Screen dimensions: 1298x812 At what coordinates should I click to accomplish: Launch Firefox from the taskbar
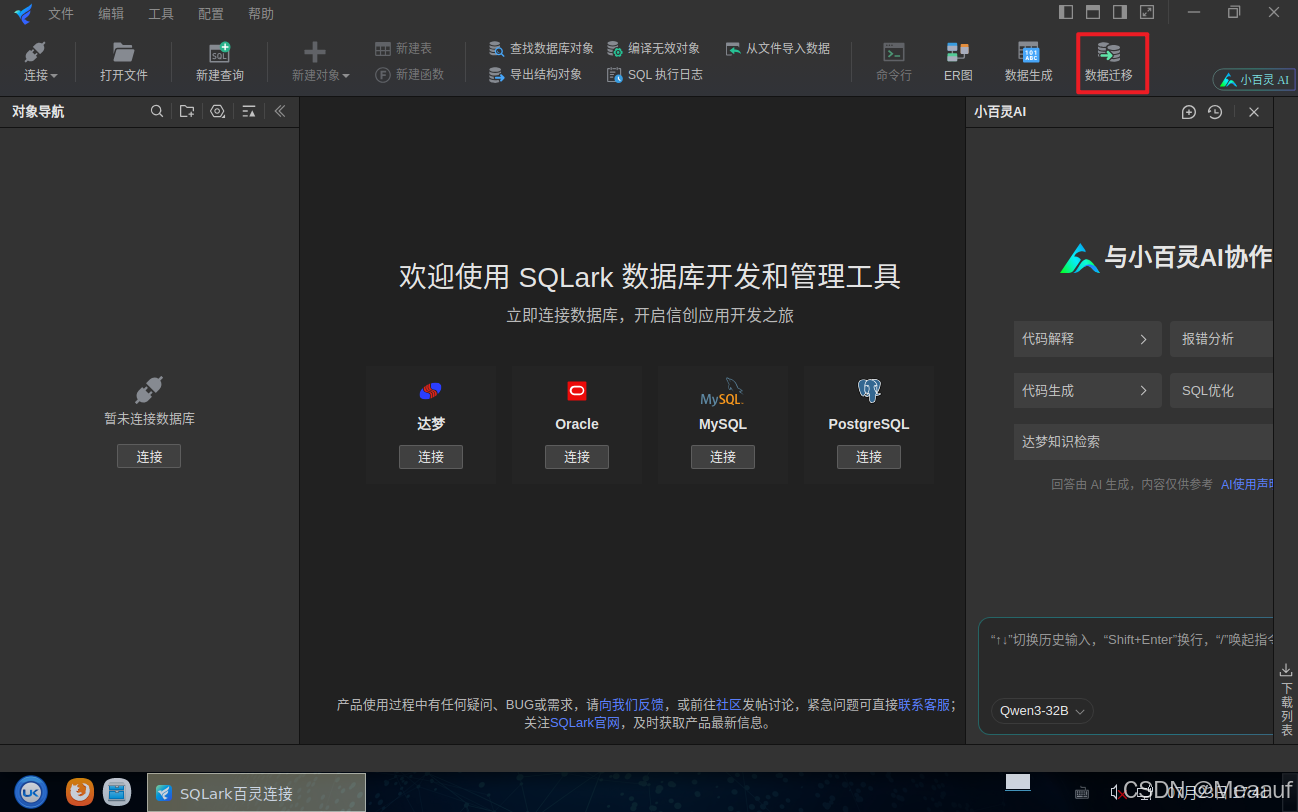point(80,792)
